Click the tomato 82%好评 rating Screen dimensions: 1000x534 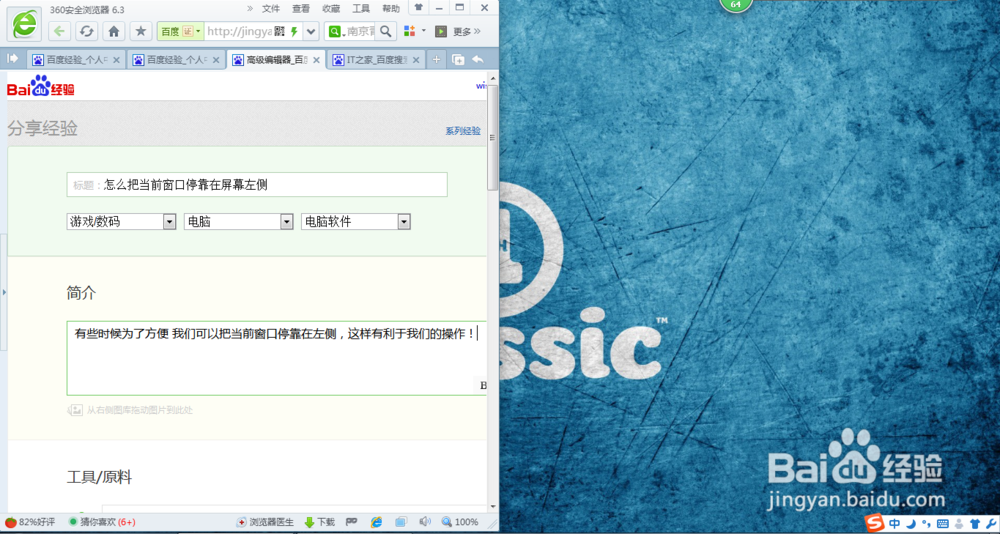[30, 522]
